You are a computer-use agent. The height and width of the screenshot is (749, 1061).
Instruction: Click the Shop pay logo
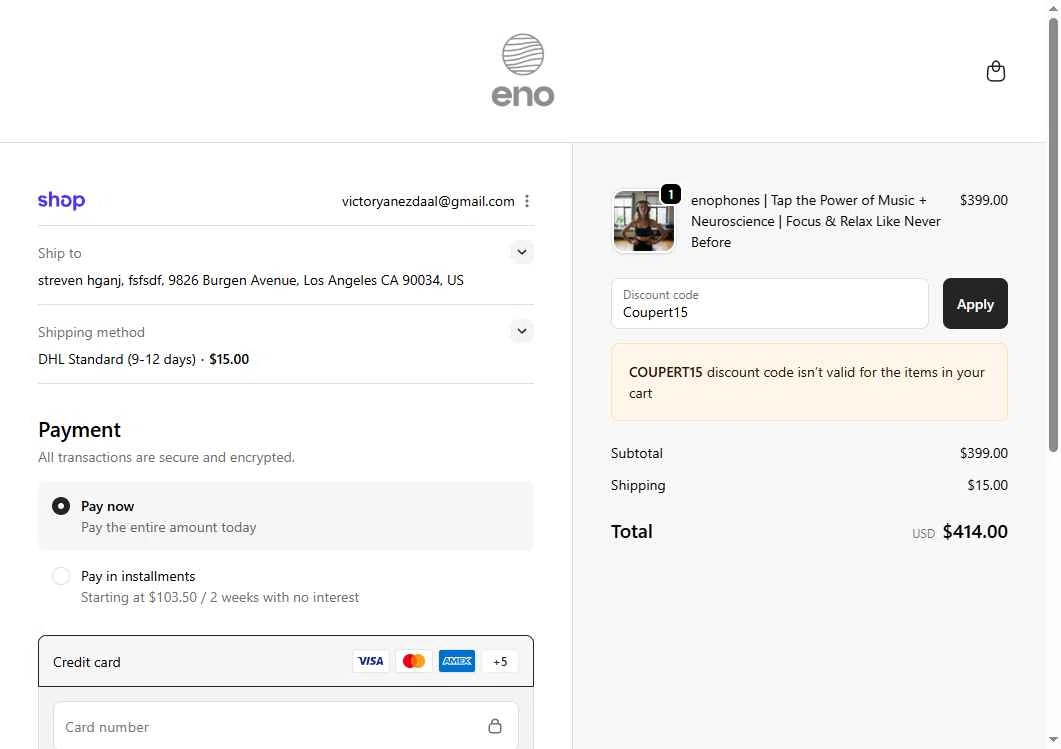click(62, 200)
